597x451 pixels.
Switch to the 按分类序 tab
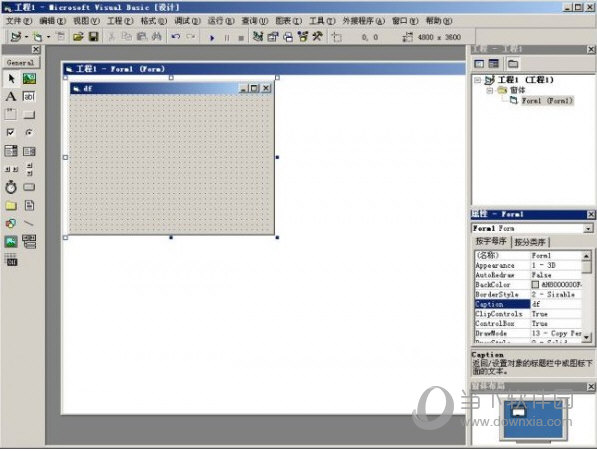click(x=530, y=242)
